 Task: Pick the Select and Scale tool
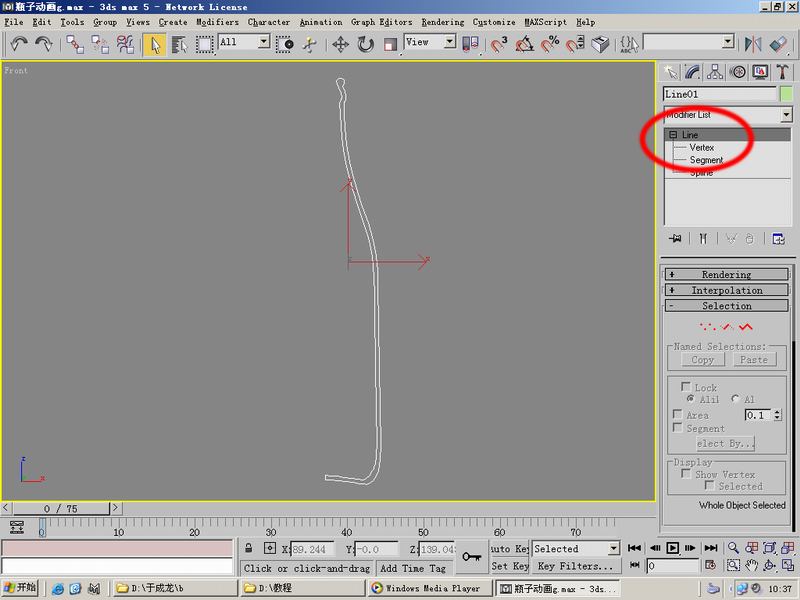[x=390, y=44]
